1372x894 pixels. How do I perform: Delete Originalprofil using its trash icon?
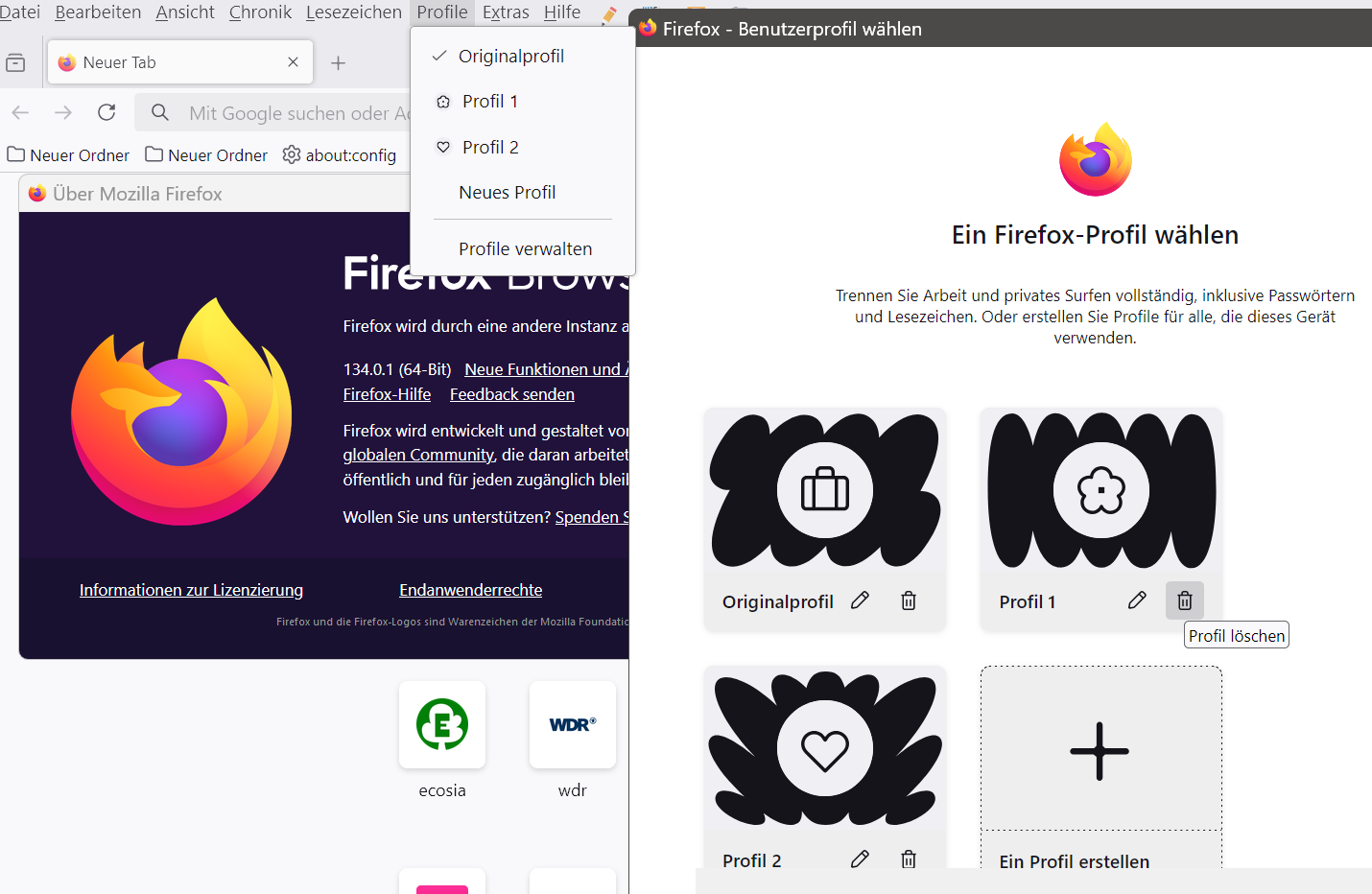(909, 600)
